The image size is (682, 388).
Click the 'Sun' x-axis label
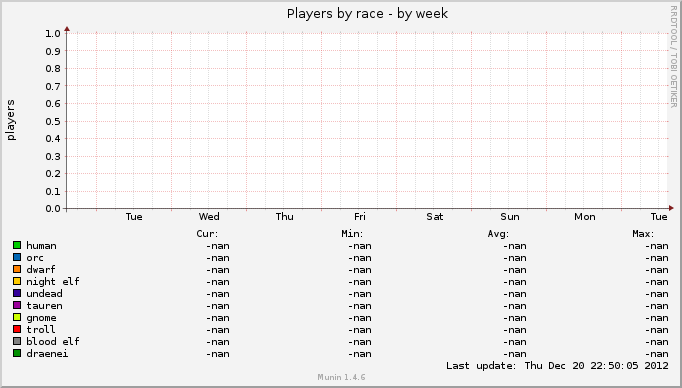pyautogui.click(x=510, y=217)
